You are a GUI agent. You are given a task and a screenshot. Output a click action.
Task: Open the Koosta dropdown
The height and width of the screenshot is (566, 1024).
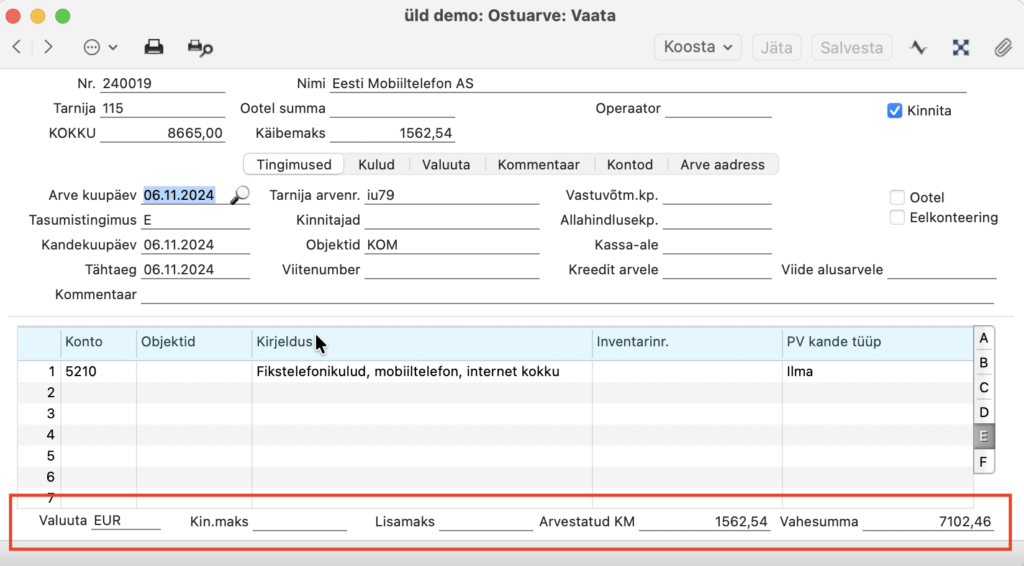697,47
